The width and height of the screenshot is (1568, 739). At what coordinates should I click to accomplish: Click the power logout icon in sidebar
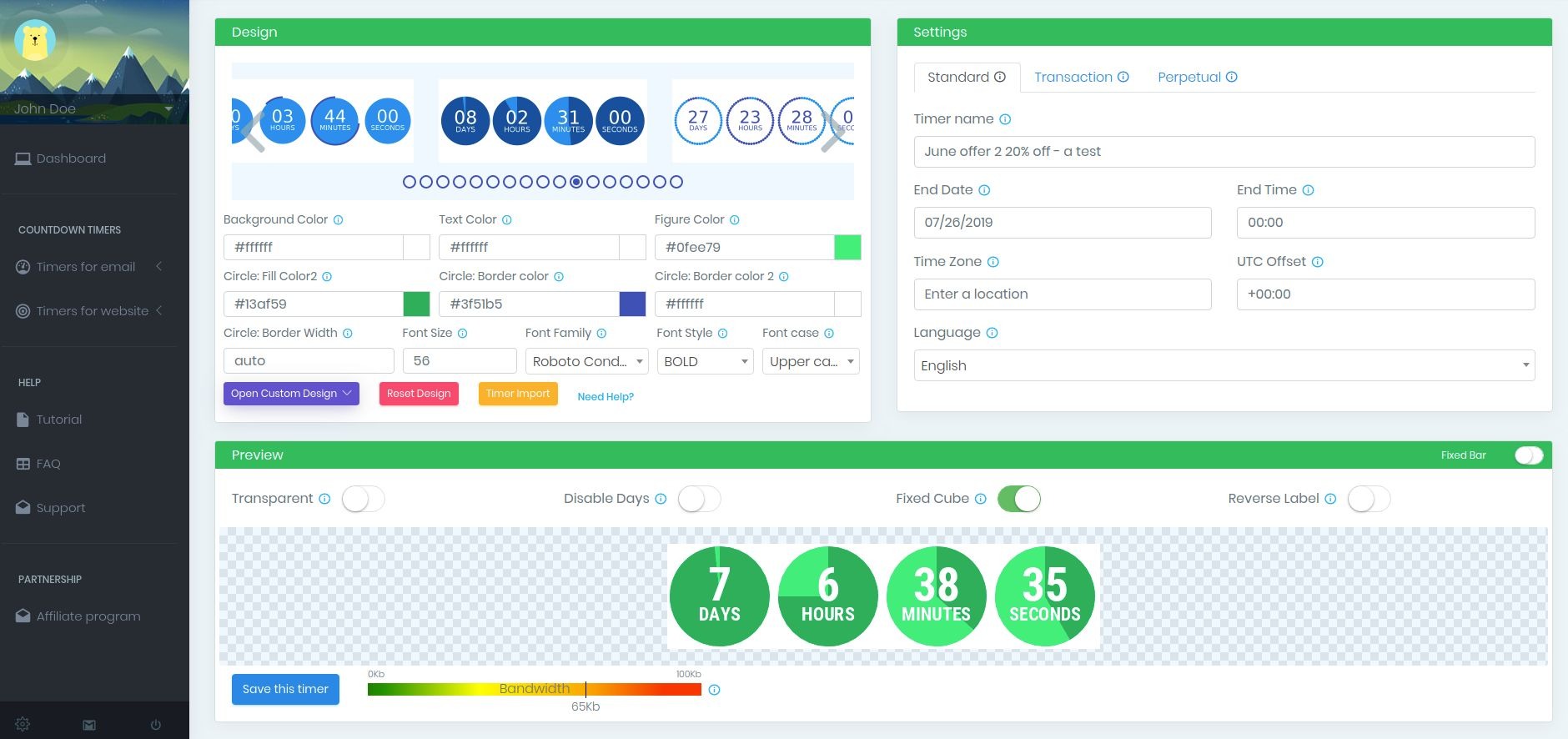tap(156, 725)
